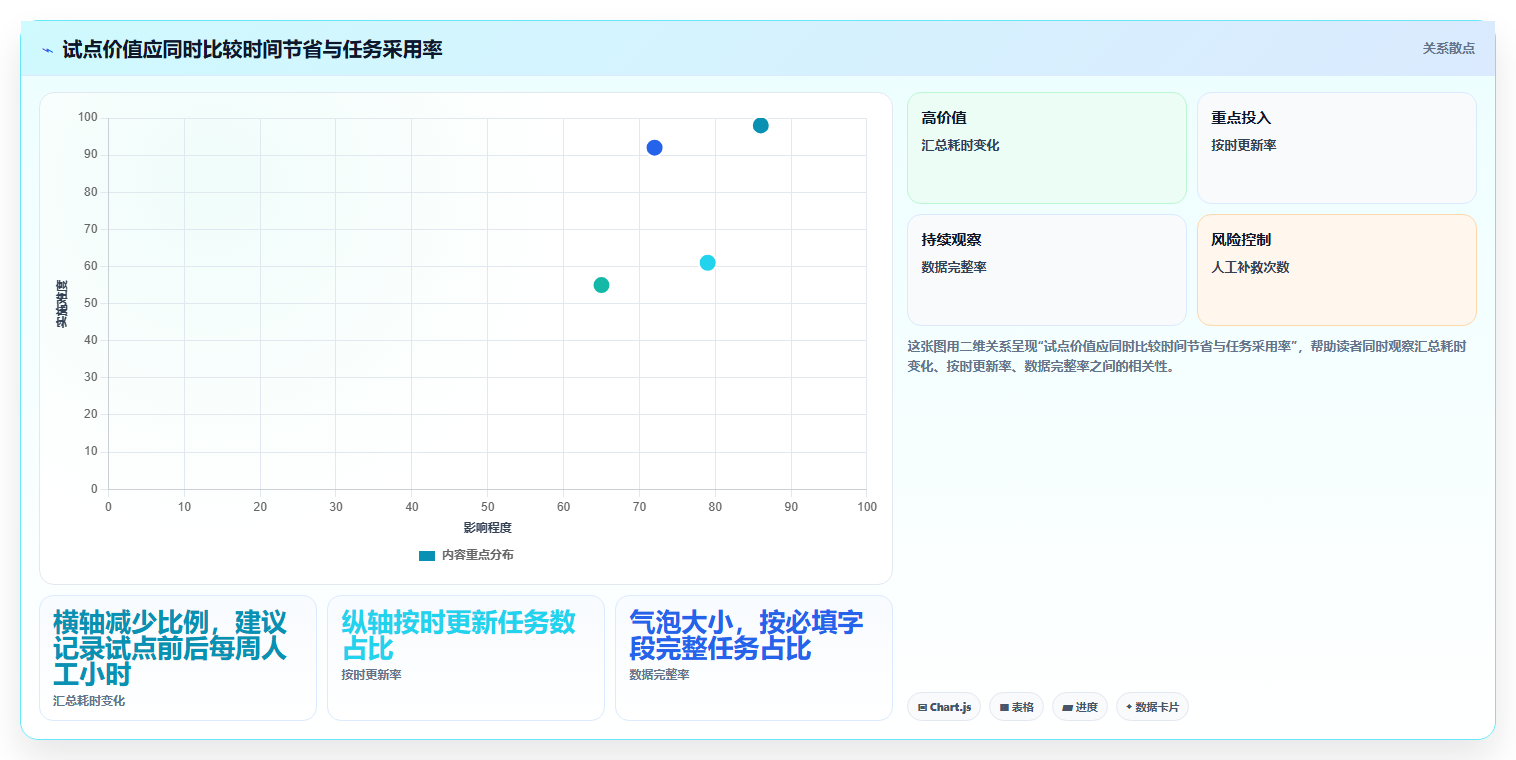The image size is (1516, 760).
Task: Click 汇总耗时变化 in the 高价值 card
Action: pos(960,145)
